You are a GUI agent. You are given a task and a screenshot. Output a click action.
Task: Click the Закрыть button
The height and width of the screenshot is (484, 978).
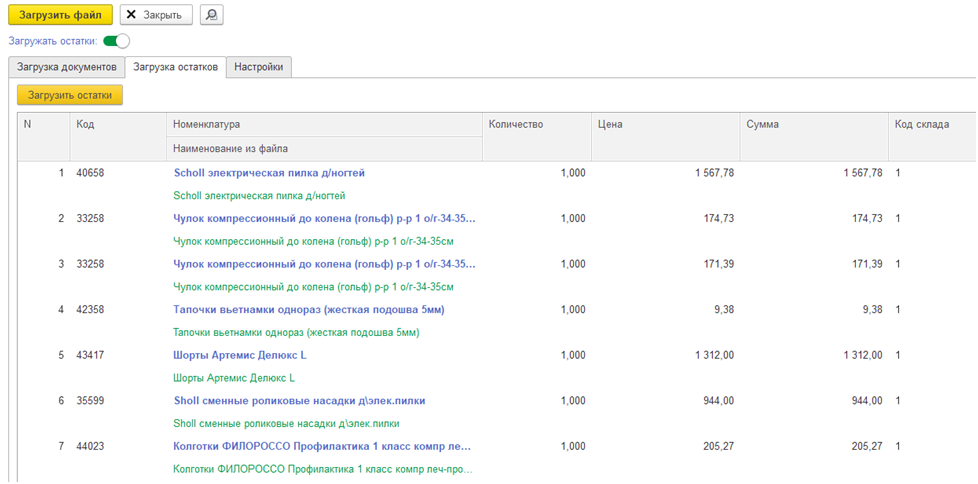tap(156, 15)
